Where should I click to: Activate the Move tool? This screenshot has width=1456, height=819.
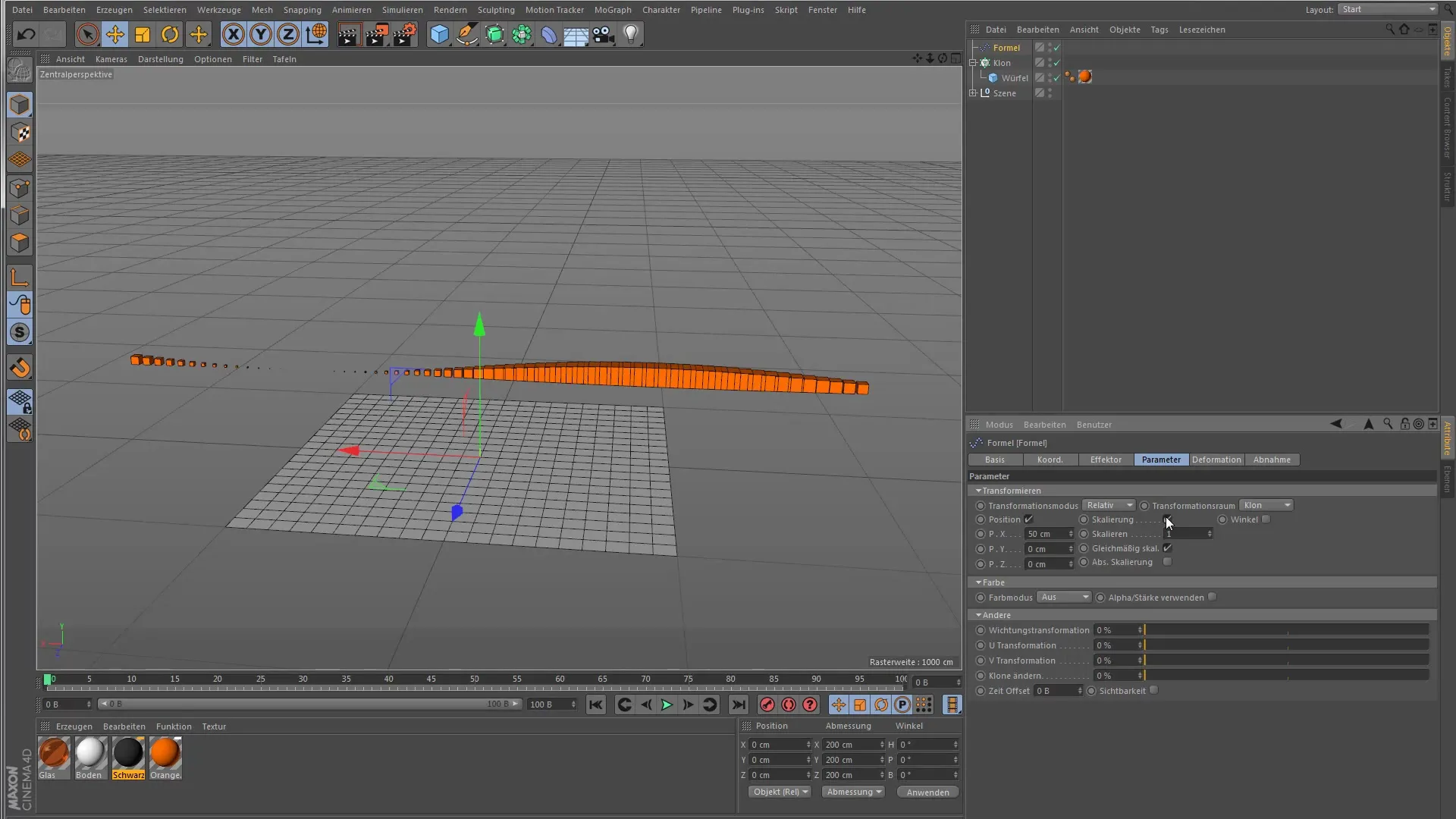coord(115,34)
